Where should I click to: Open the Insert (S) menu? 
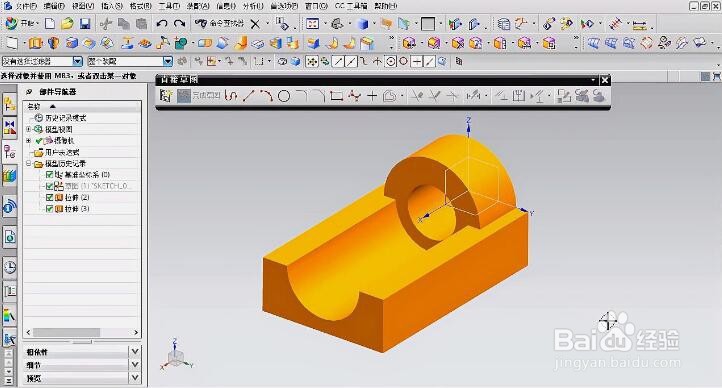pyautogui.click(x=111, y=6)
